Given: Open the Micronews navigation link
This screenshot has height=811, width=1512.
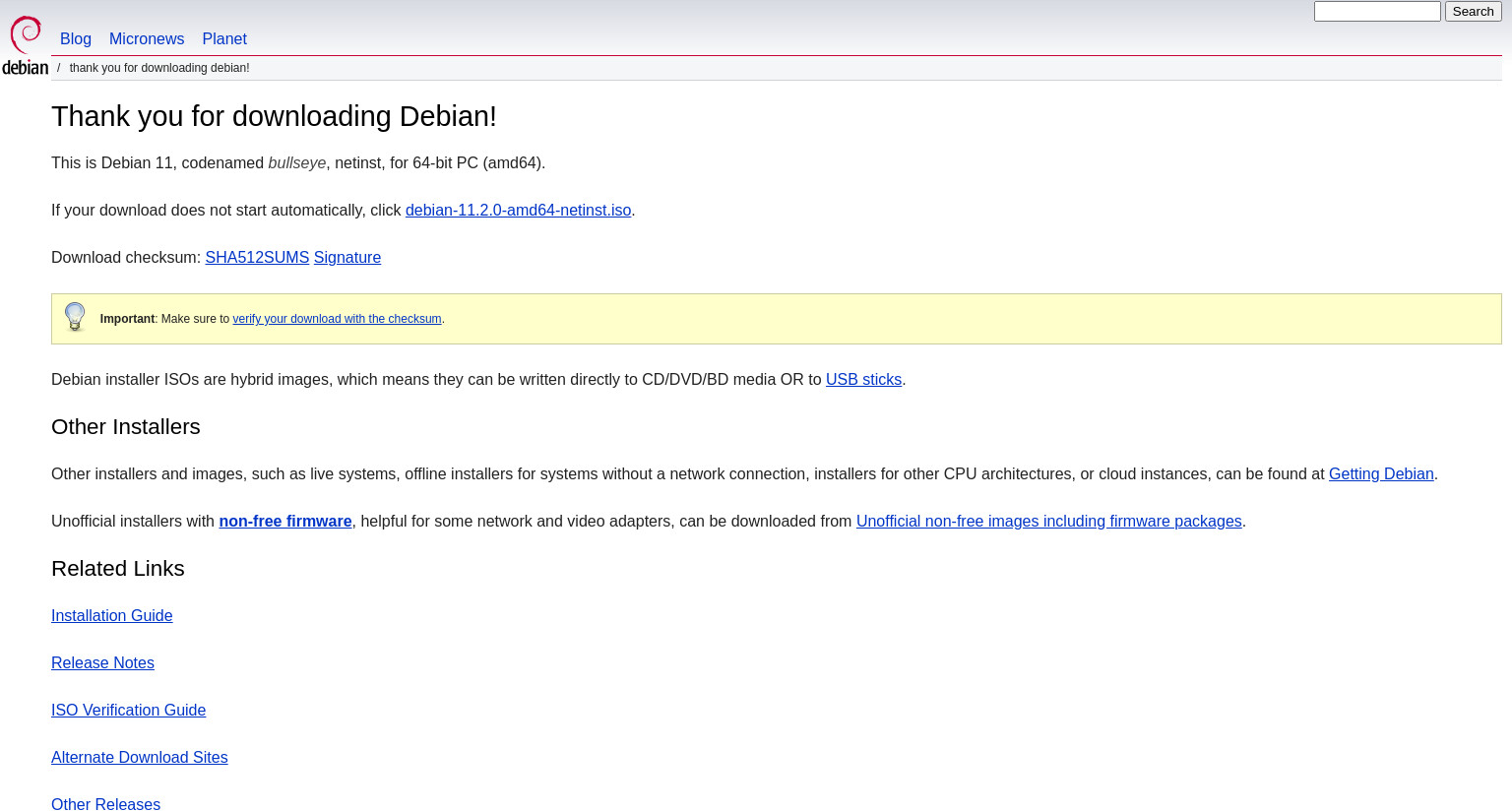Looking at the screenshot, I should point(147,38).
